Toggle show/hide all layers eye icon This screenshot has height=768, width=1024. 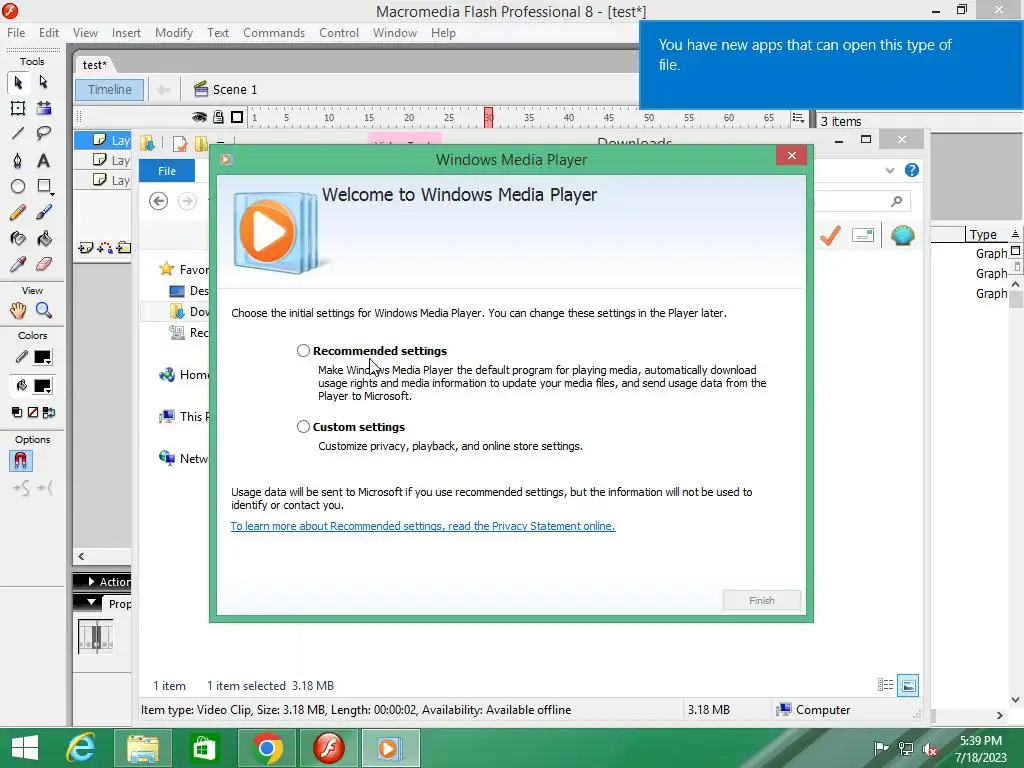199,117
